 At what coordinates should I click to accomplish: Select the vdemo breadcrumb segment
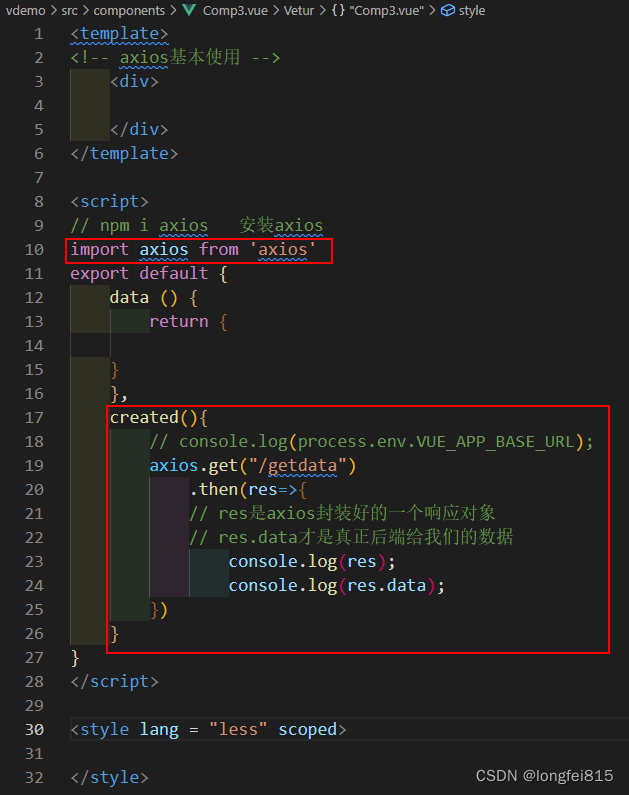(25, 10)
